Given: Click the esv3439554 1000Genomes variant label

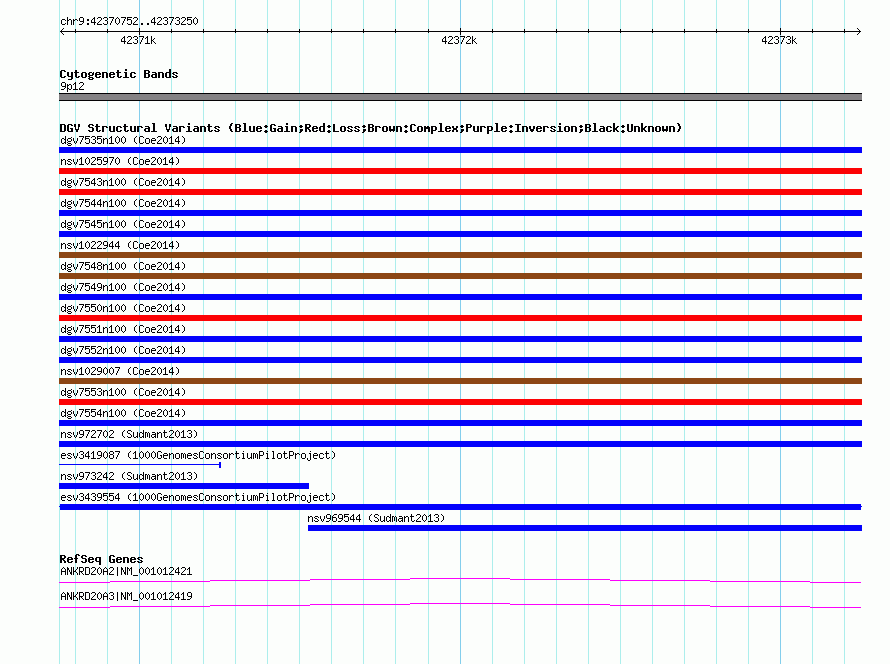Looking at the screenshot, I should (198, 497).
